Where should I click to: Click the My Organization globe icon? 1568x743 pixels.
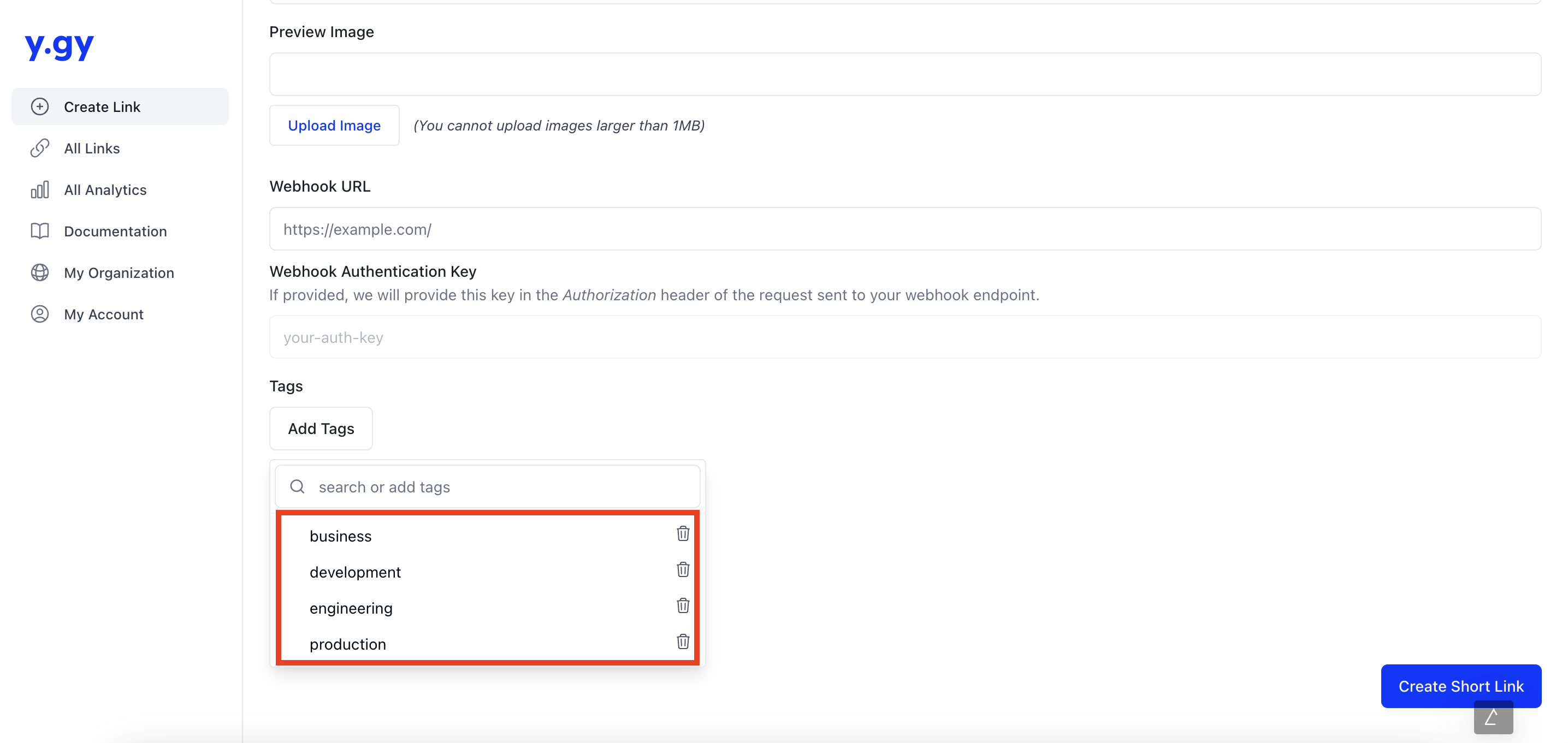40,273
